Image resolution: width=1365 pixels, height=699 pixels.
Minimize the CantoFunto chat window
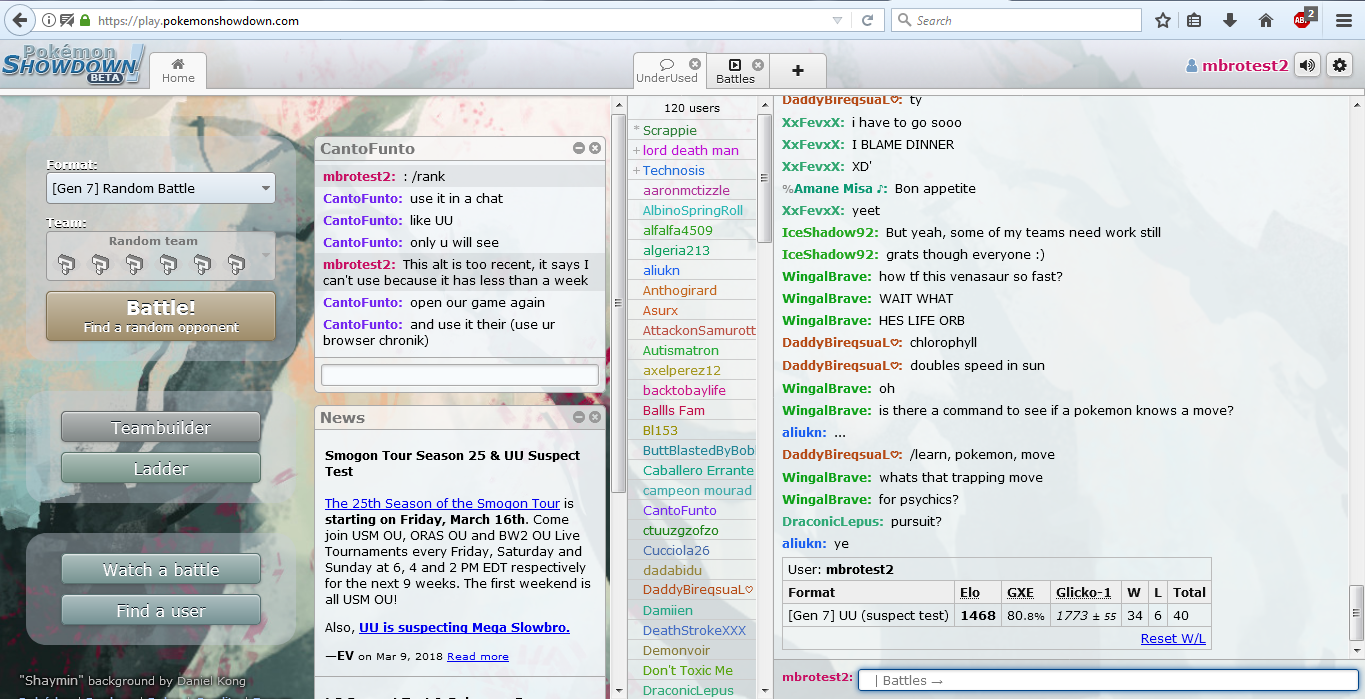[x=579, y=148]
